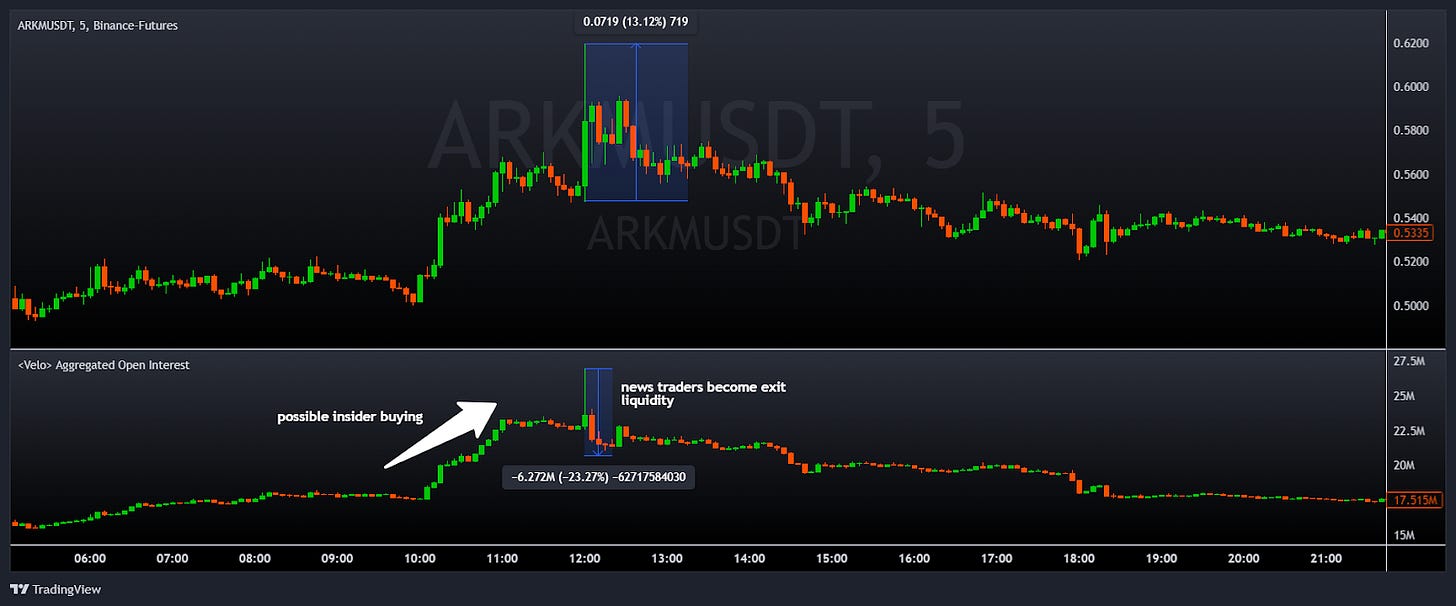
Task: Click the 08:00 time axis label
Action: (255, 559)
